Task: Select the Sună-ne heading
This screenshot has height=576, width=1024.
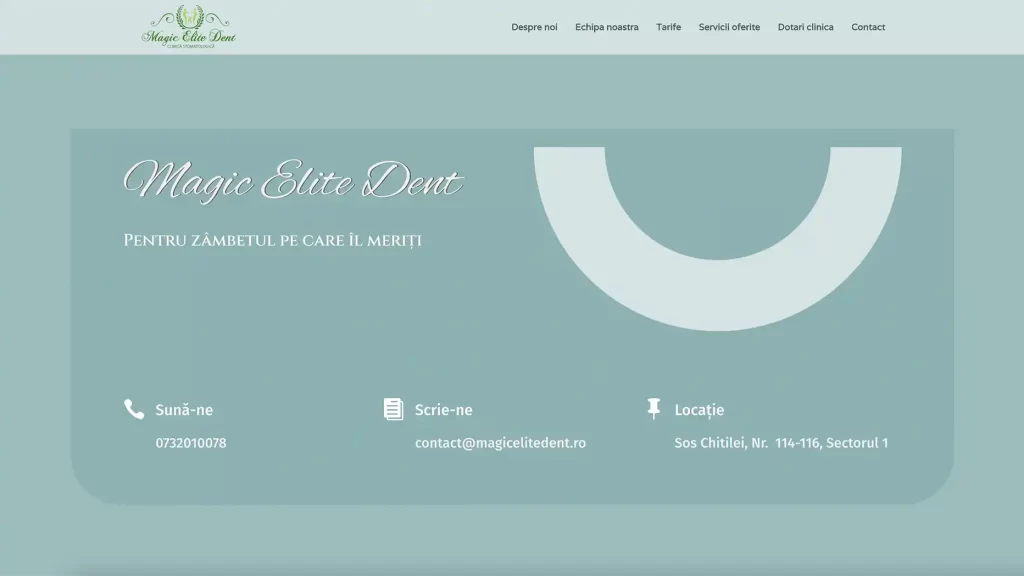Action: click(184, 410)
